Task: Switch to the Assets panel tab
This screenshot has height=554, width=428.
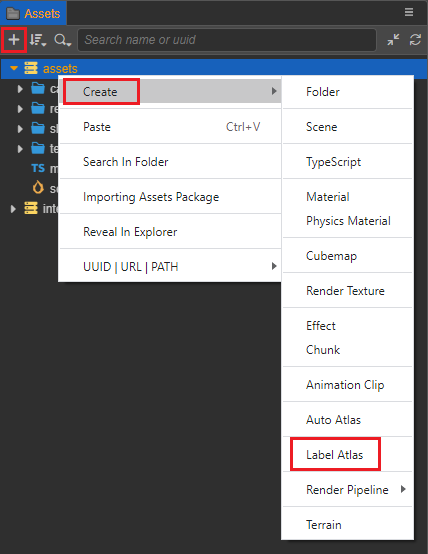Action: (x=34, y=13)
